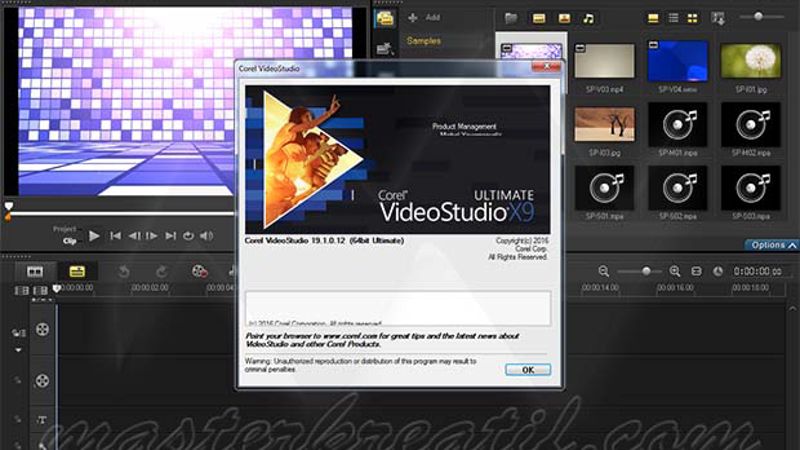This screenshot has height=450, width=800.
Task: Click the overlay track icon
Action: tap(42, 381)
